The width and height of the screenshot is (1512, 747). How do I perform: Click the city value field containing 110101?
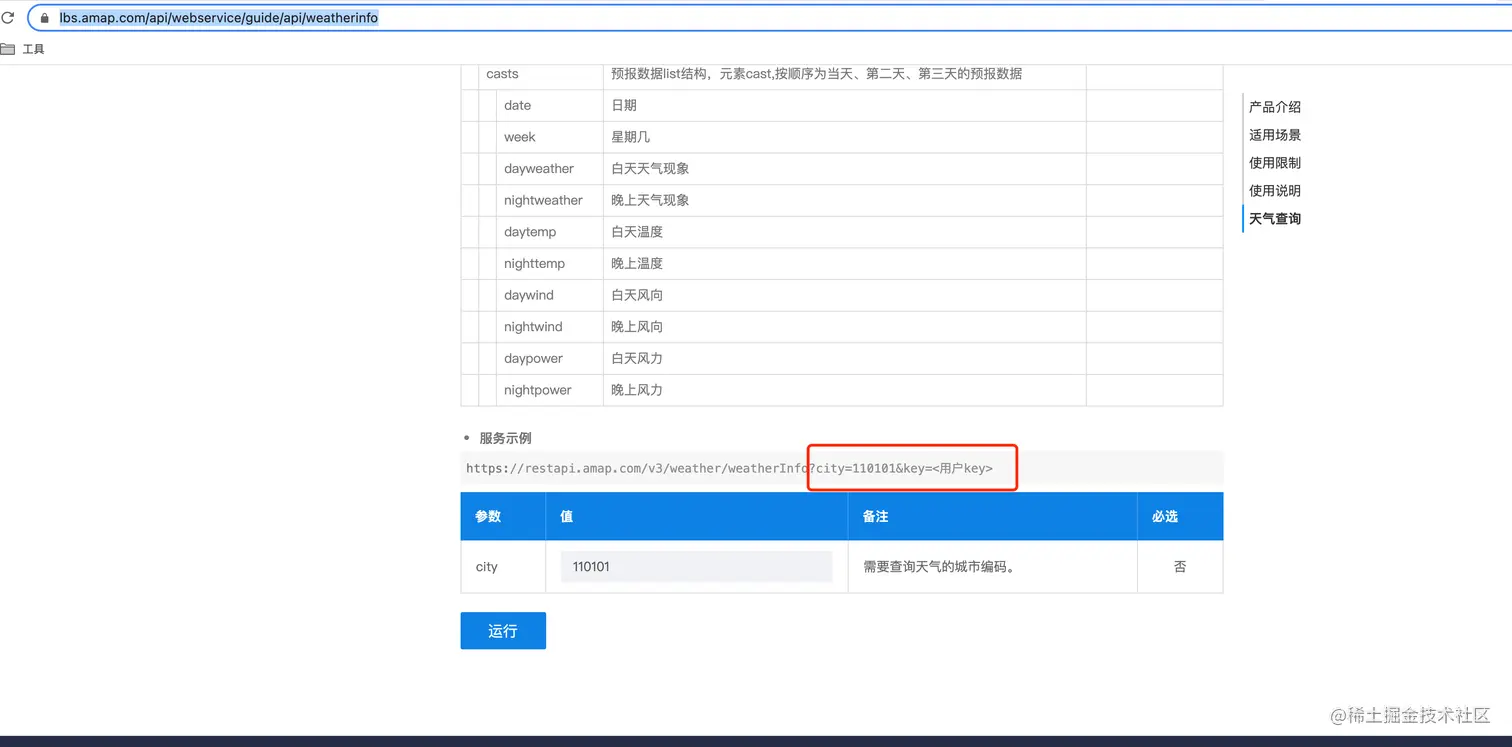pos(696,567)
